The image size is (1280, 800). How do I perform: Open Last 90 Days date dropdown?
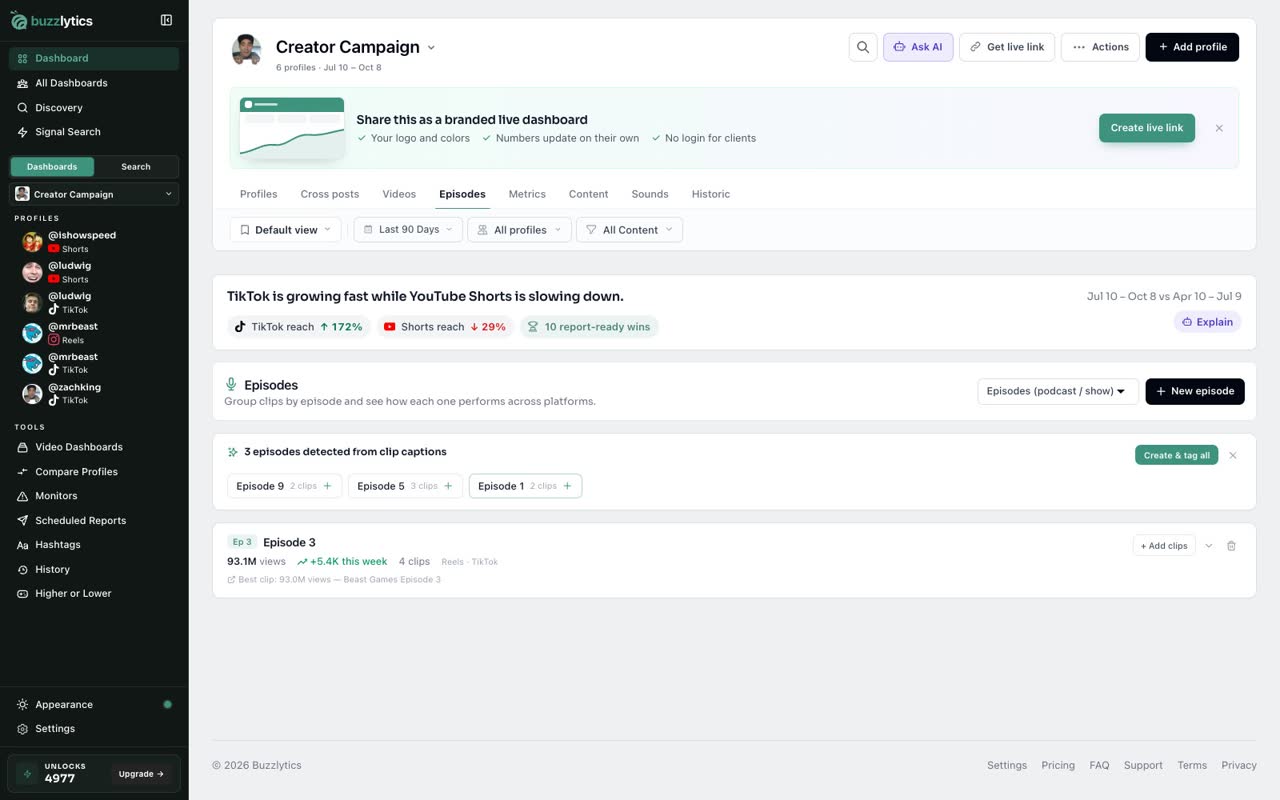pyautogui.click(x=408, y=230)
